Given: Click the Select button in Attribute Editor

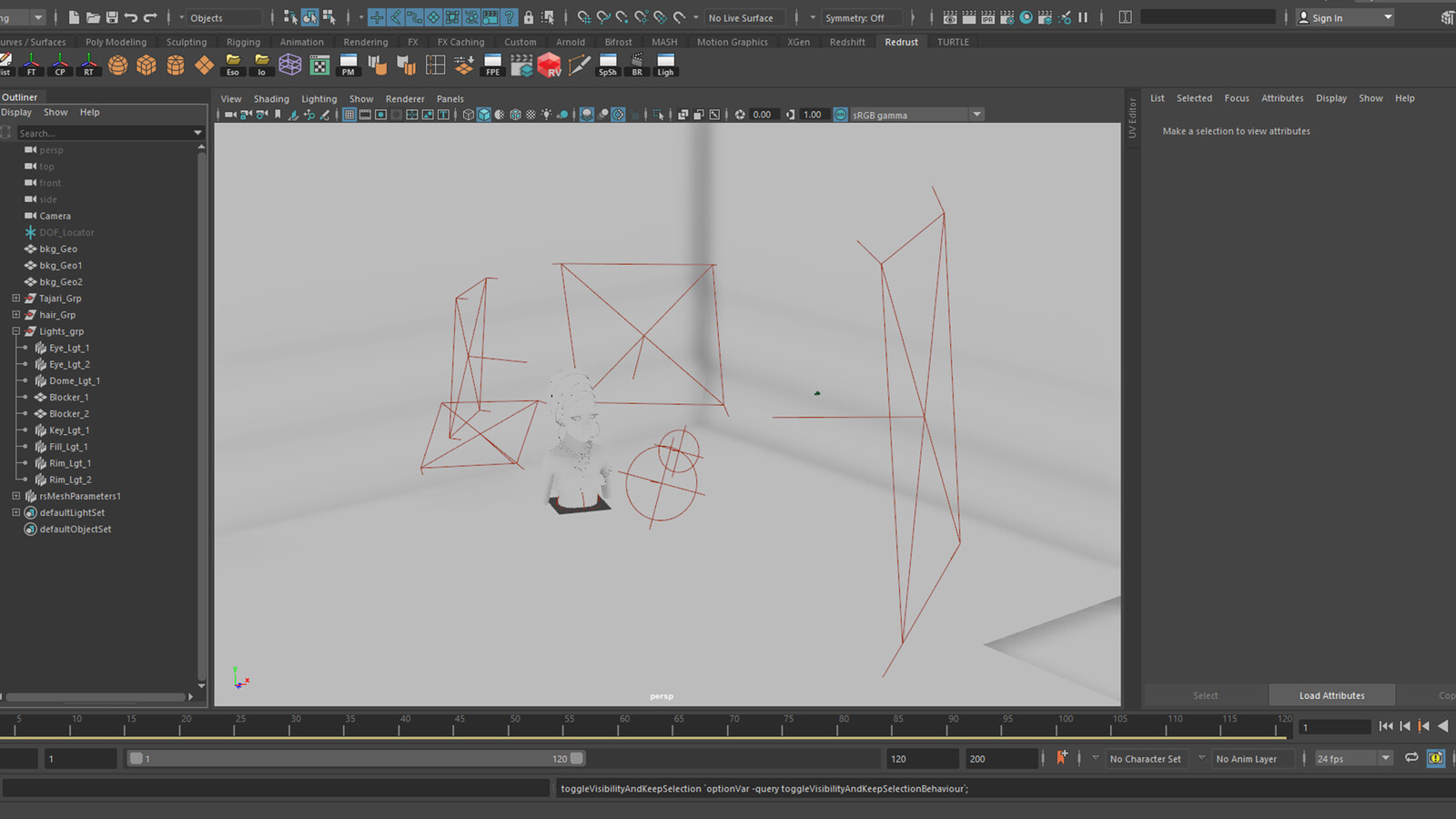Looking at the screenshot, I should (x=1205, y=695).
